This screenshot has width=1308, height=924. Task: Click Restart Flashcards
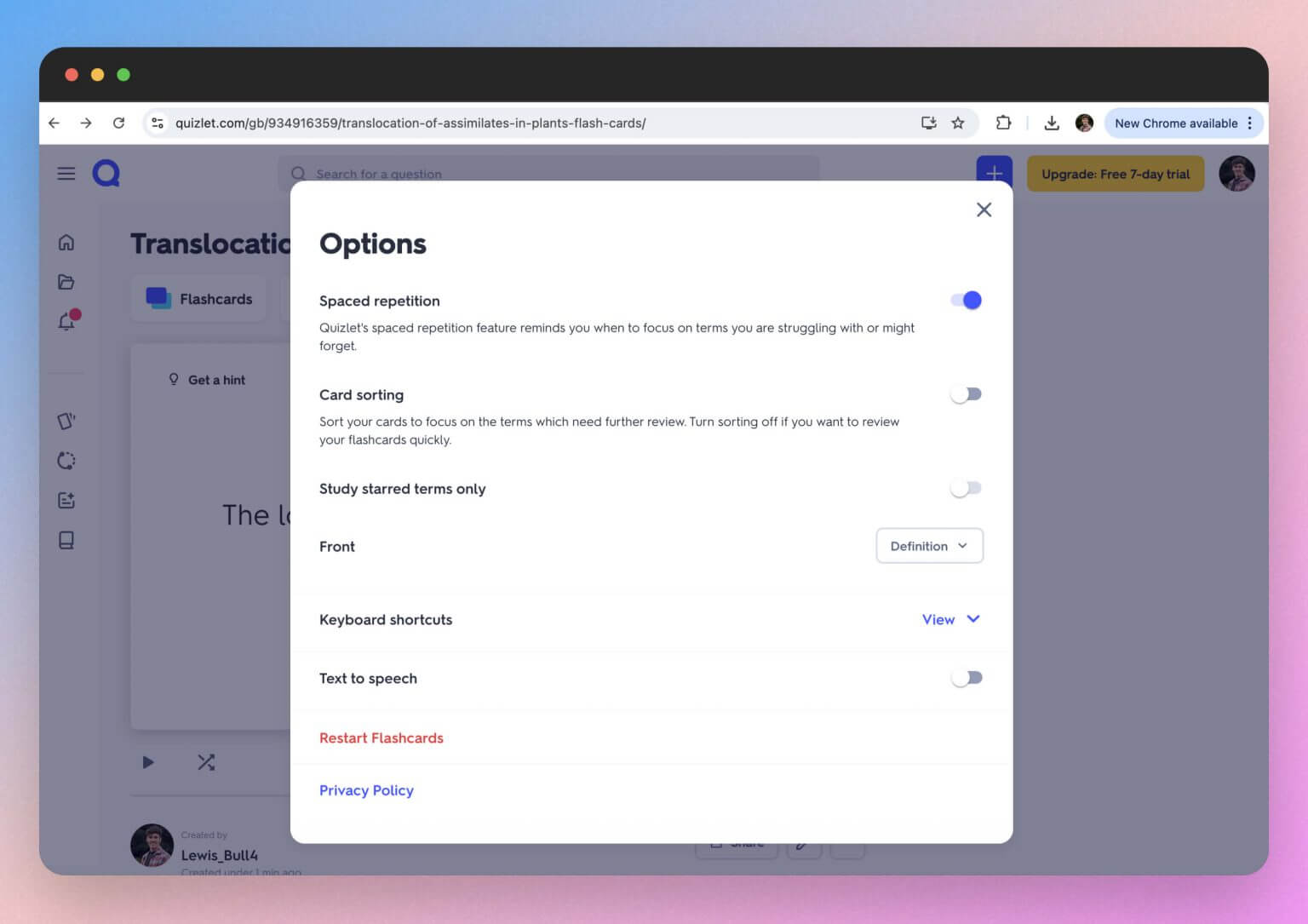(x=381, y=737)
